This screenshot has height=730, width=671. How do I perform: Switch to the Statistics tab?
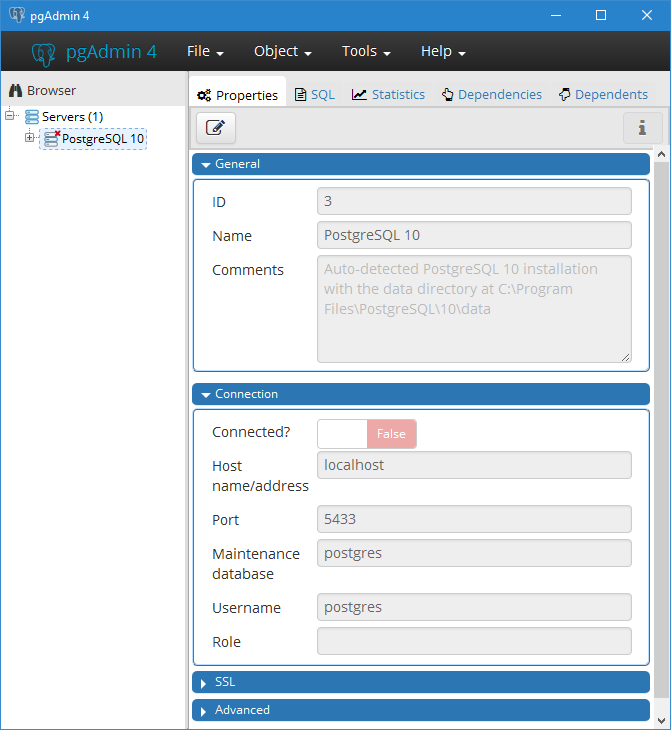point(388,95)
